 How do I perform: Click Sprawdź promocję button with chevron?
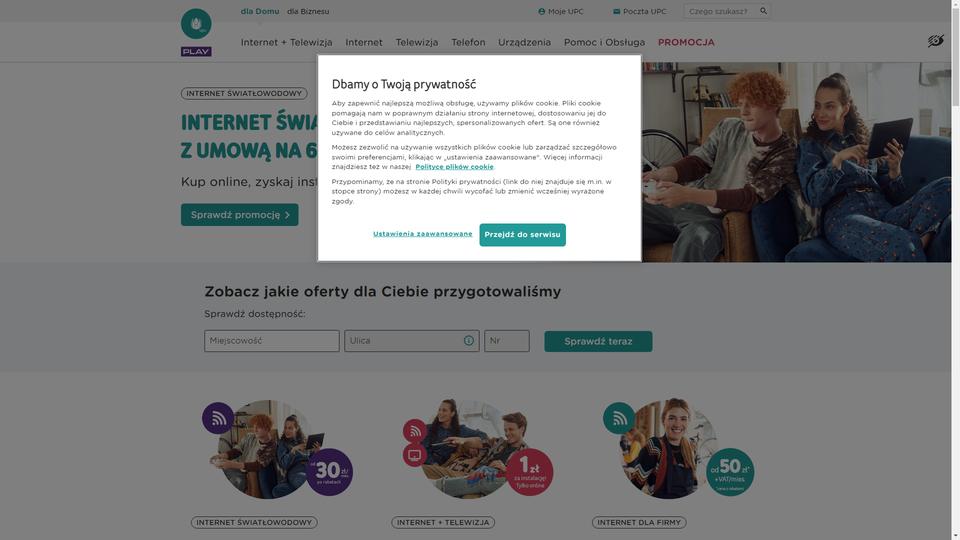pos(239,215)
